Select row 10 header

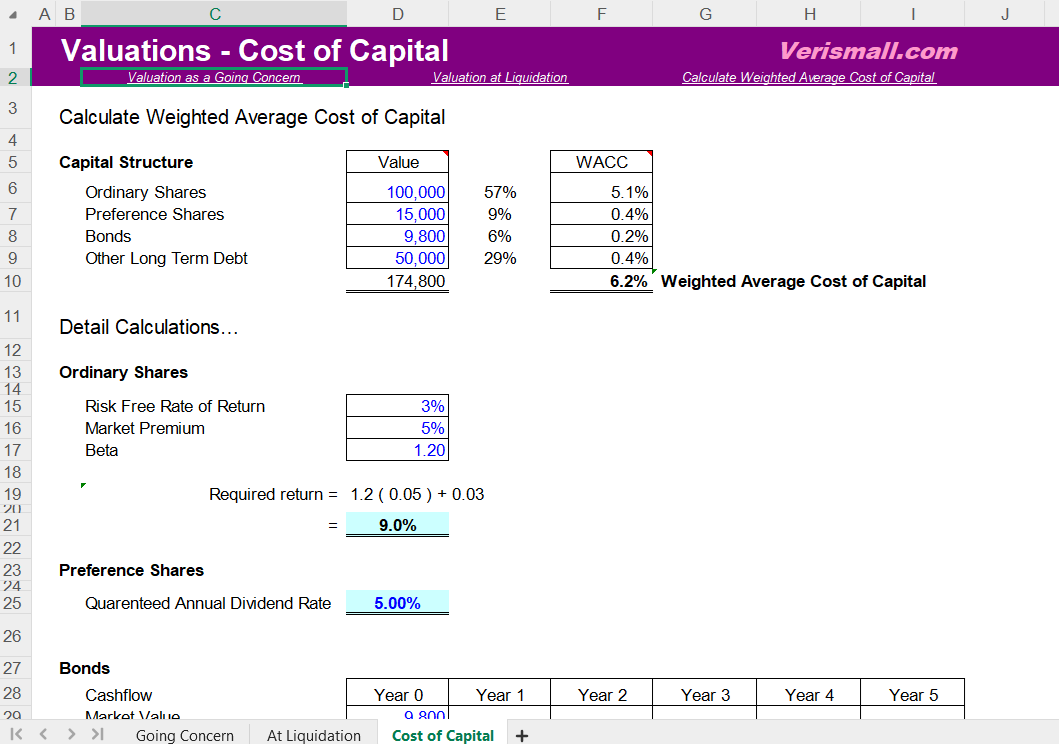14,281
